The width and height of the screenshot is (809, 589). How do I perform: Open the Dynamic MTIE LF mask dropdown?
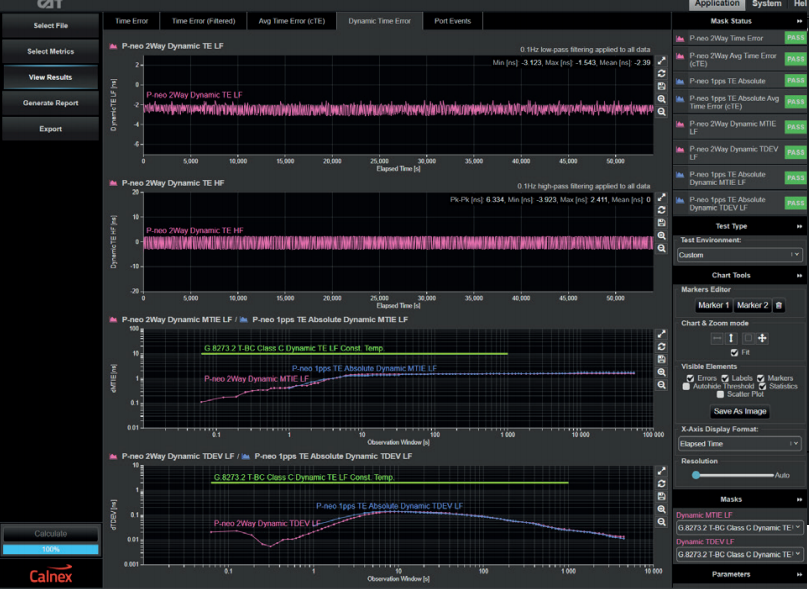(739, 526)
